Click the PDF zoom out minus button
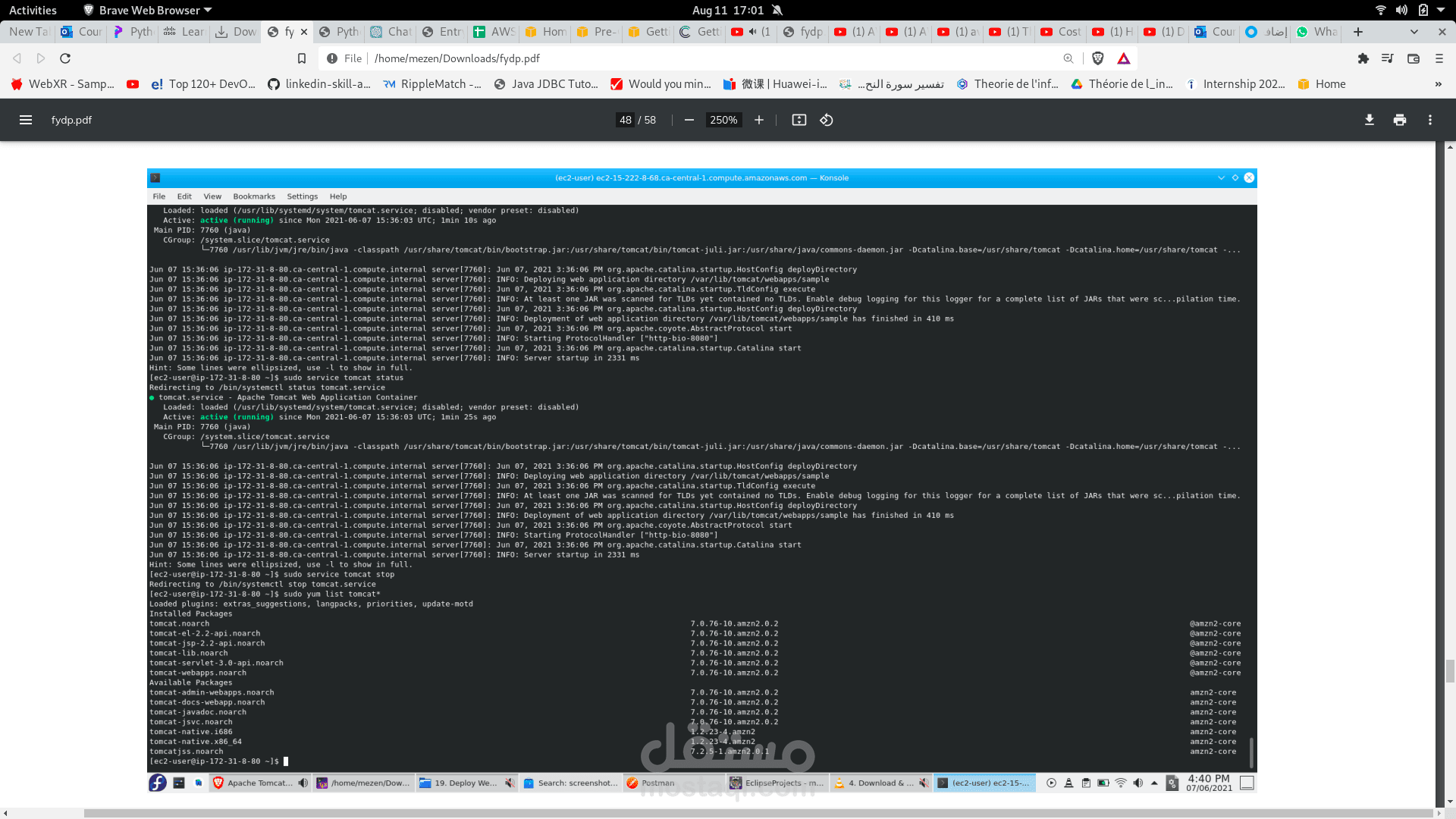Viewport: 1456px width, 819px height. tap(689, 120)
